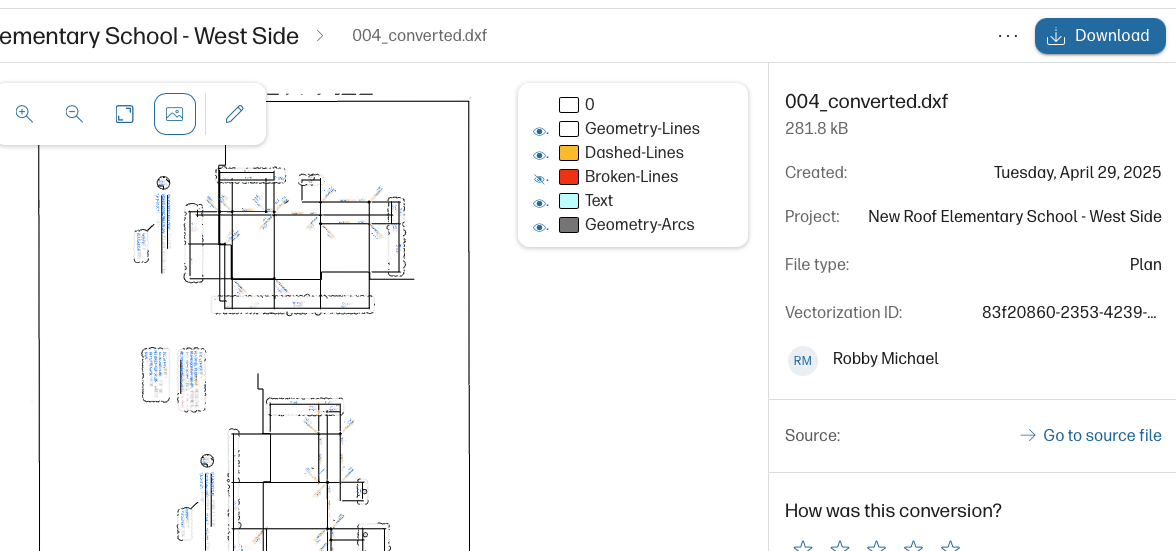Follow the Go to source file link
Image resolution: width=1176 pixels, height=551 pixels.
[1091, 435]
